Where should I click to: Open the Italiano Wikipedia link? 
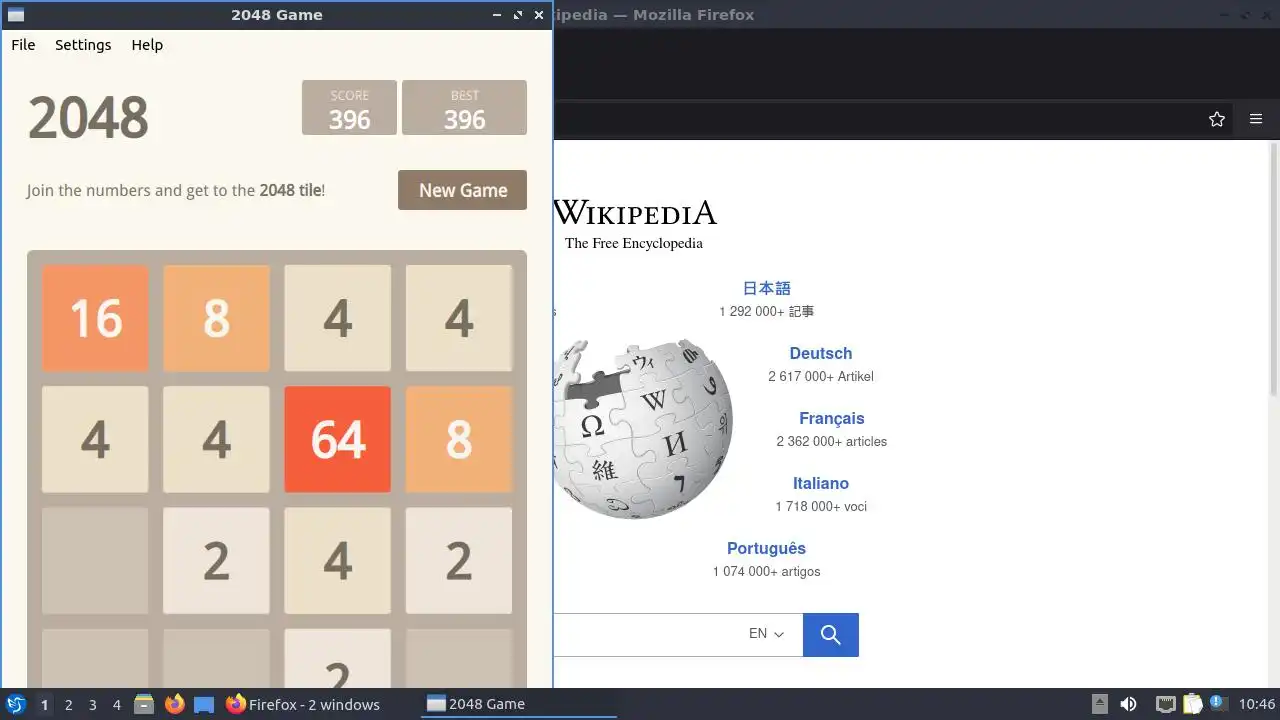coord(821,483)
